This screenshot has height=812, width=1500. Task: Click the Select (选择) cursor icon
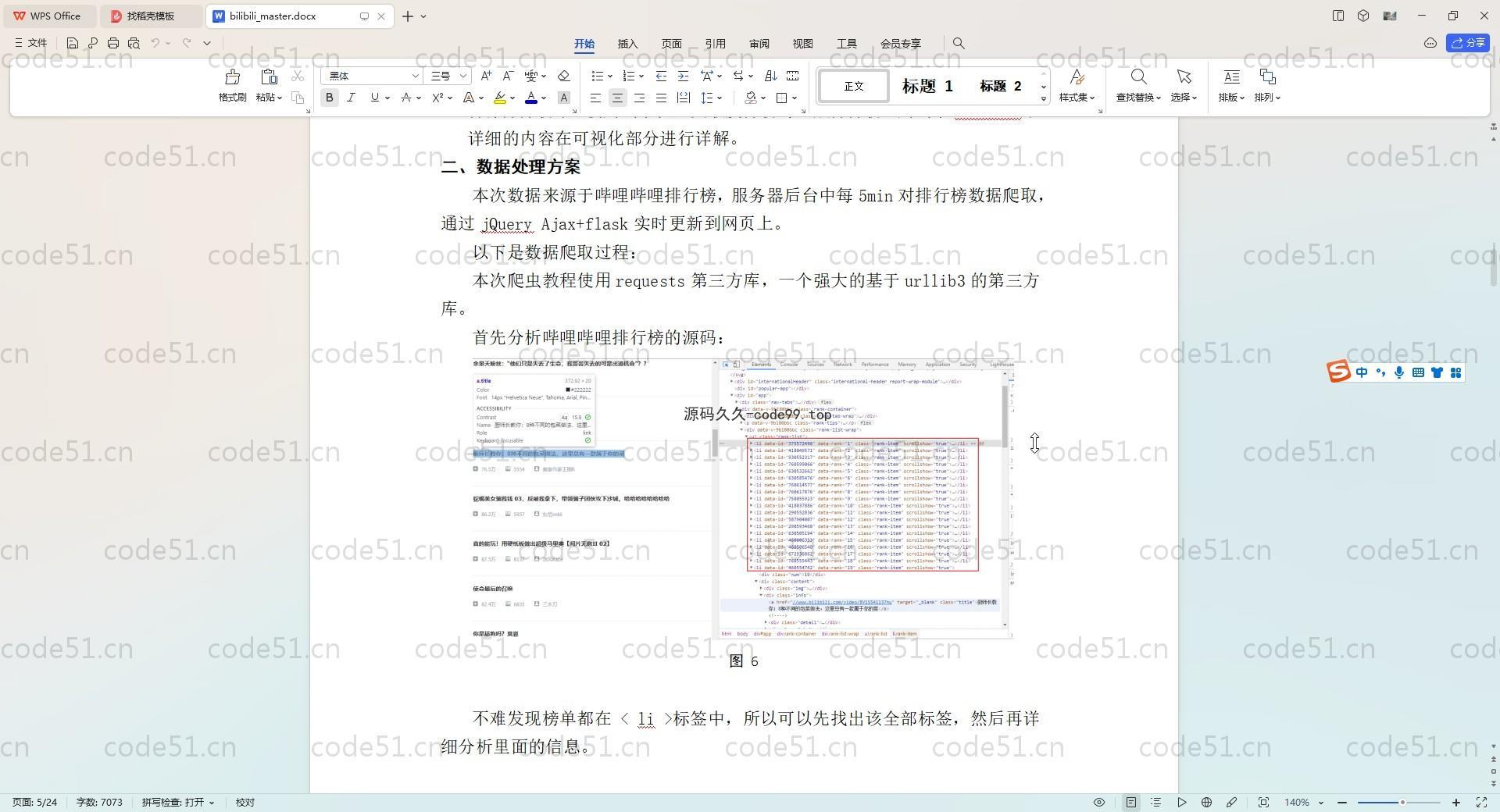(x=1184, y=77)
